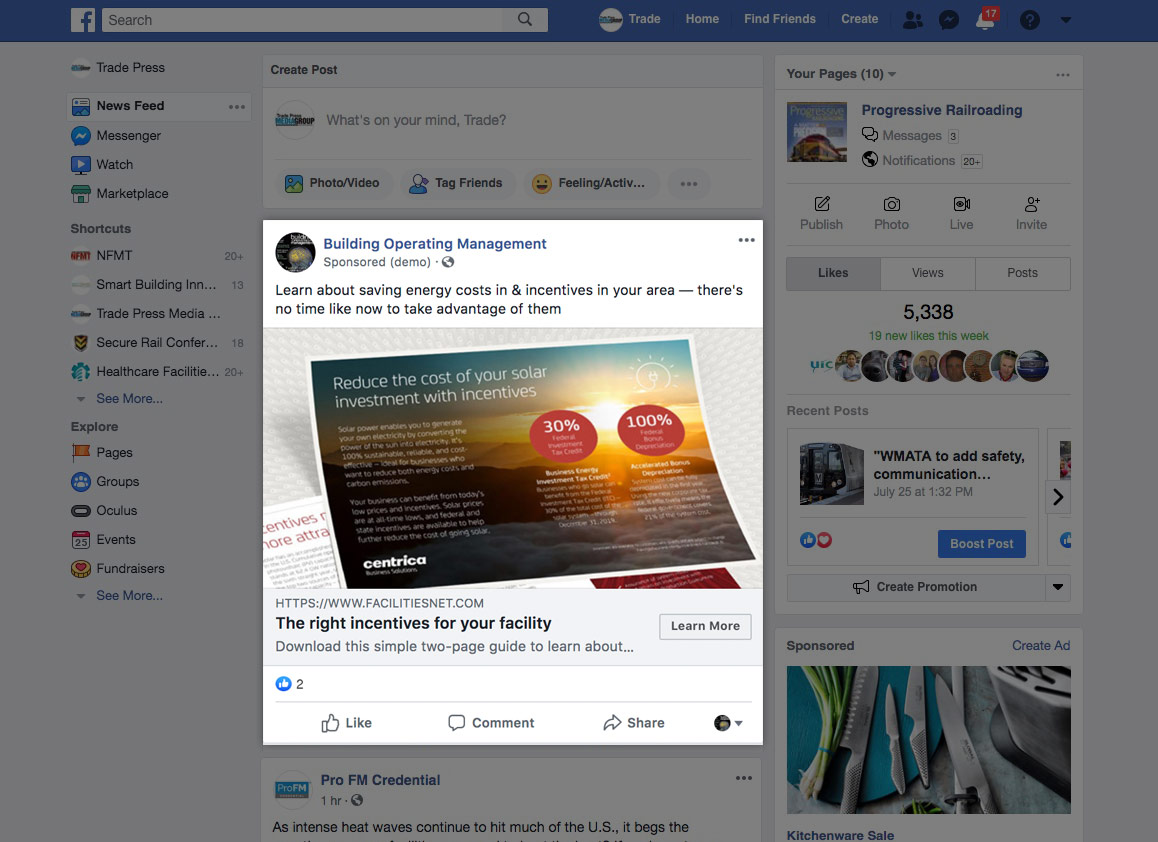Image resolution: width=1158 pixels, height=842 pixels.
Task: Click Boost Post button
Action: click(981, 544)
